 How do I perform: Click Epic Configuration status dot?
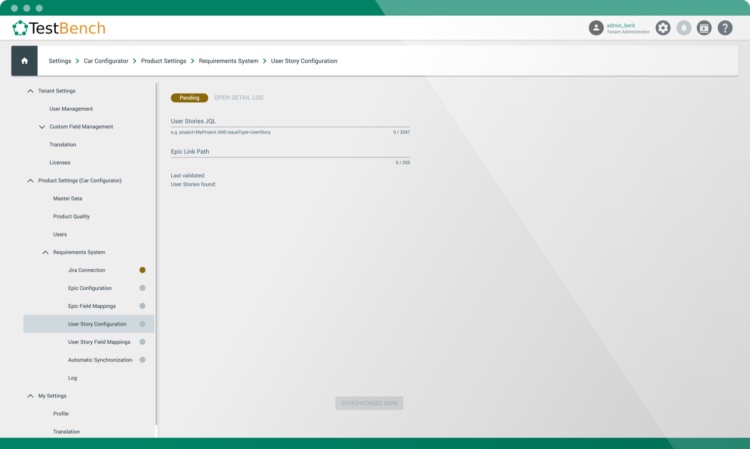click(x=142, y=288)
